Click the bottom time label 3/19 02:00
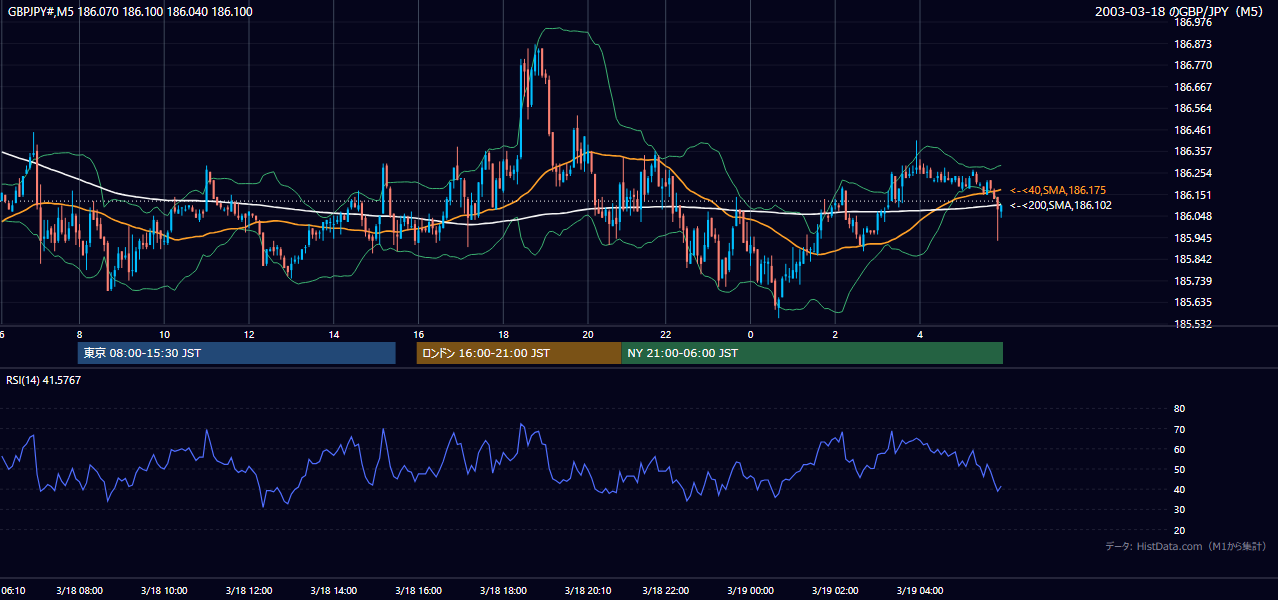 point(835,590)
